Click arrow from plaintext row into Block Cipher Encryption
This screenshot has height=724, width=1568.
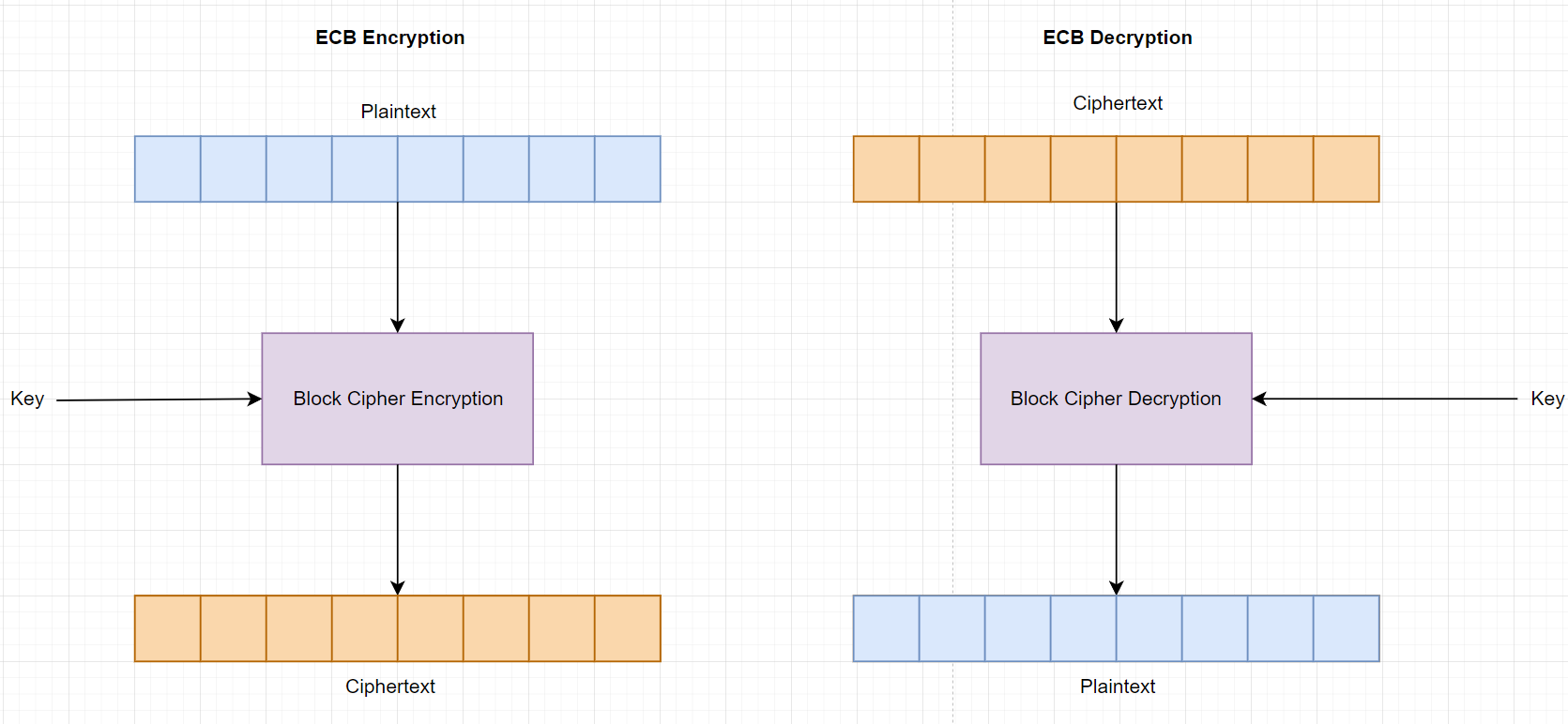[398, 267]
